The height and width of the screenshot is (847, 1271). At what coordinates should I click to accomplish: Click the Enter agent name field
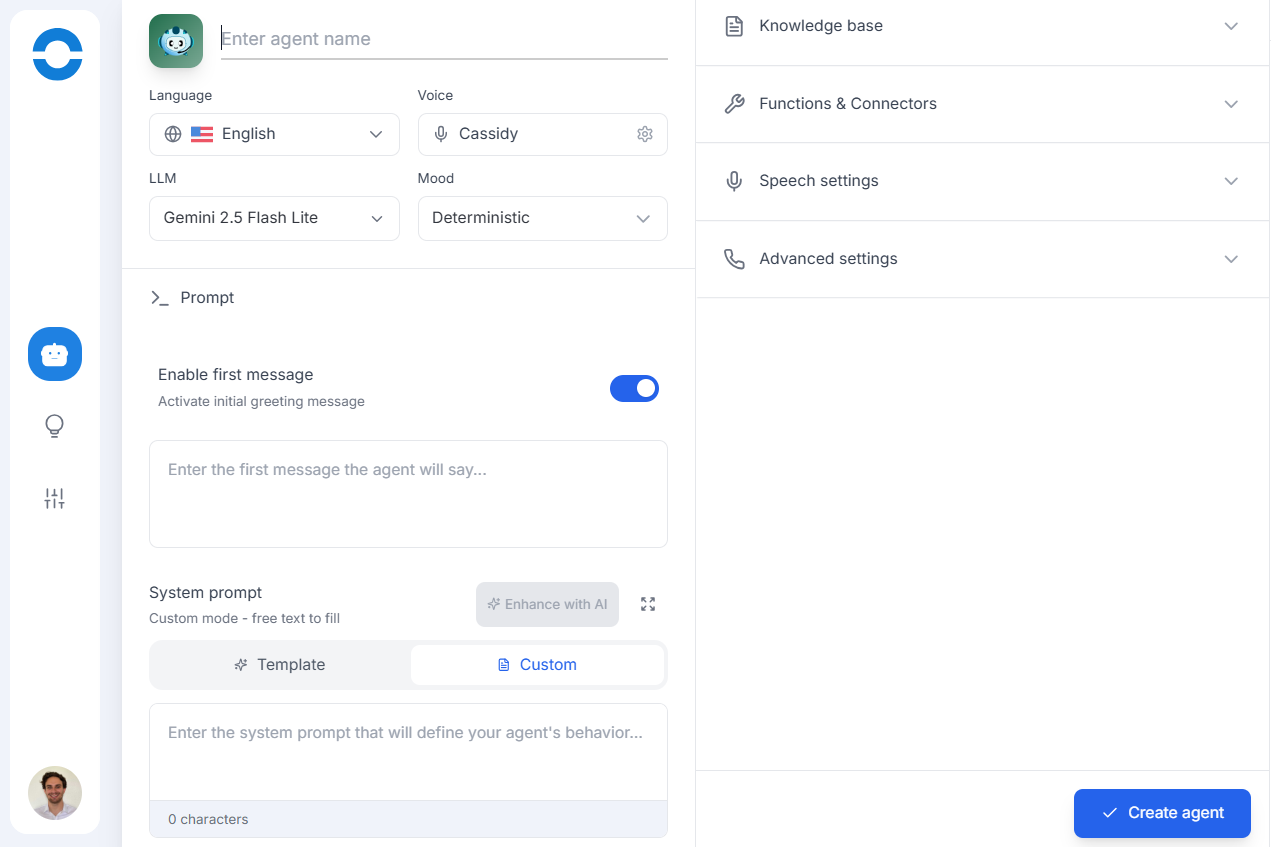(x=444, y=39)
